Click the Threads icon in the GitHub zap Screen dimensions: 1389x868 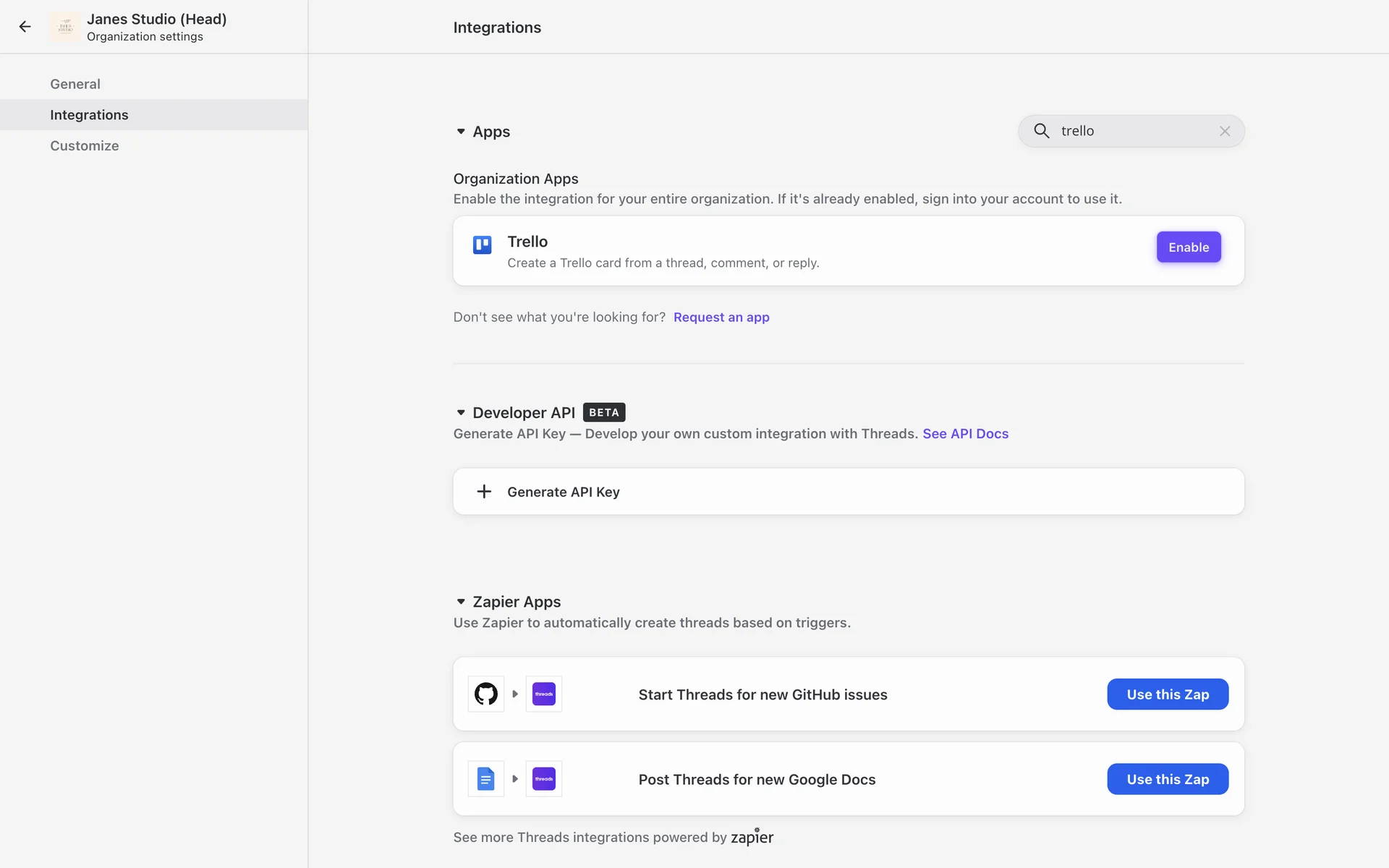coord(543,694)
